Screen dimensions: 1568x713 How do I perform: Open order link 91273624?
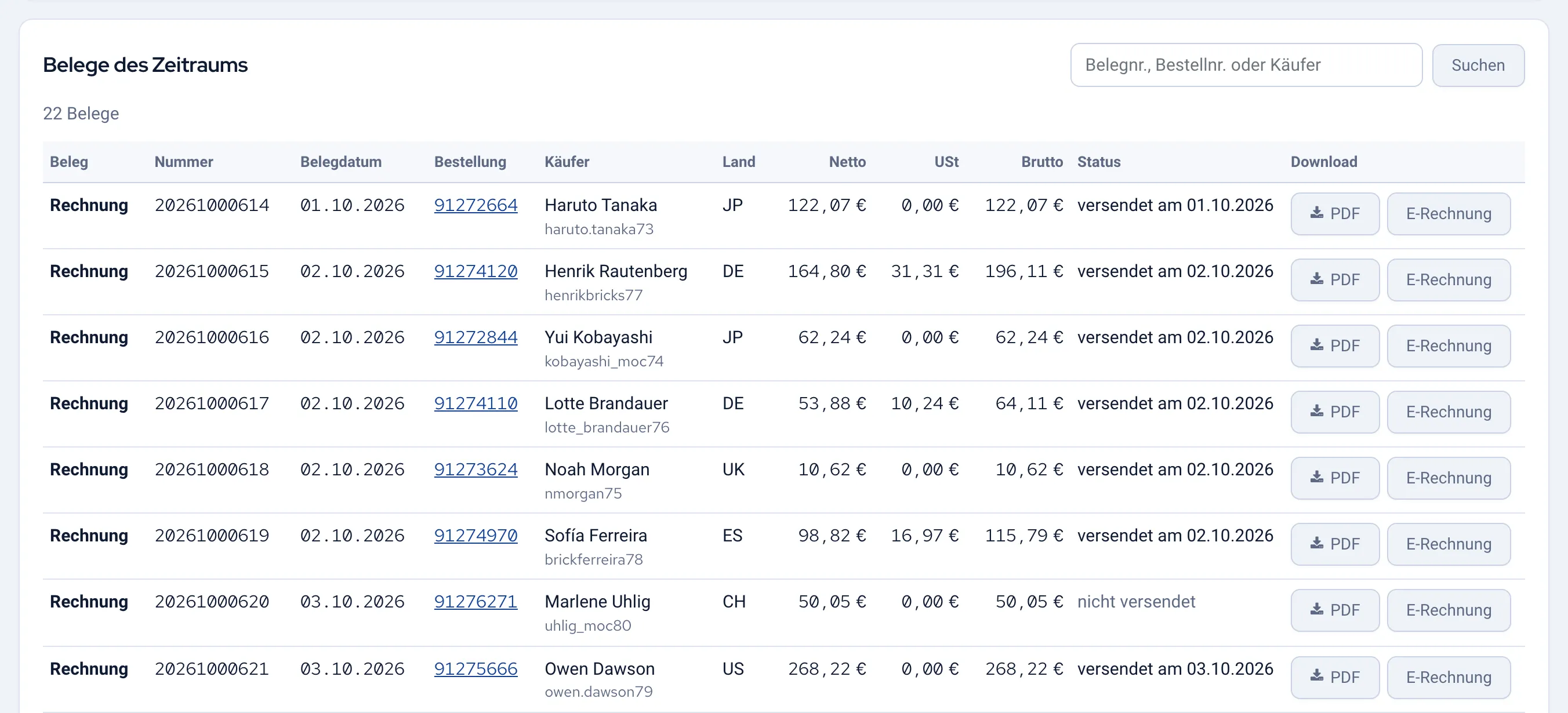(476, 470)
